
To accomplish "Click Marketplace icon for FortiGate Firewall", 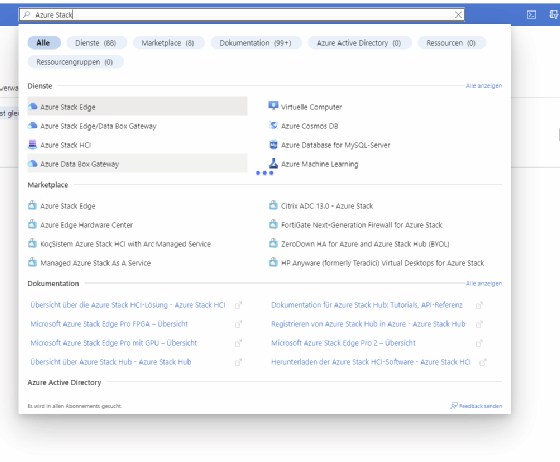I will (273, 224).
